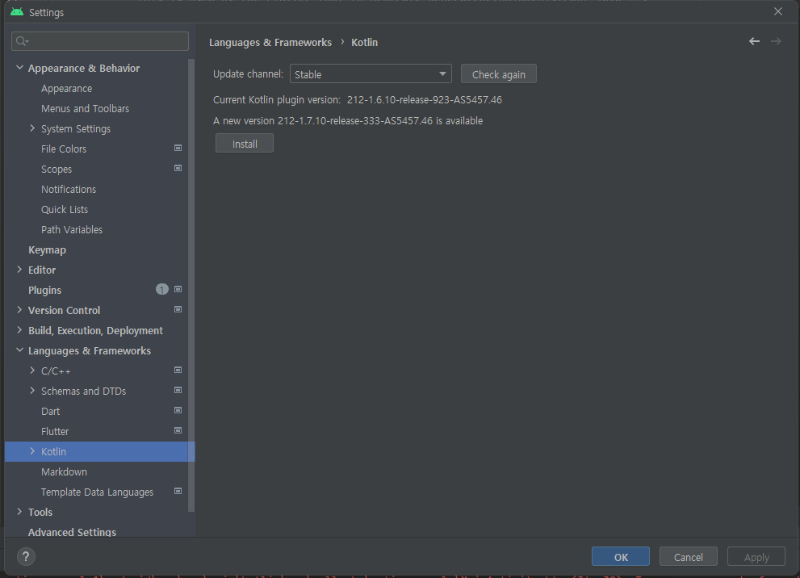The height and width of the screenshot is (578, 800).
Task: Expand the Version Control section
Action: (19, 310)
